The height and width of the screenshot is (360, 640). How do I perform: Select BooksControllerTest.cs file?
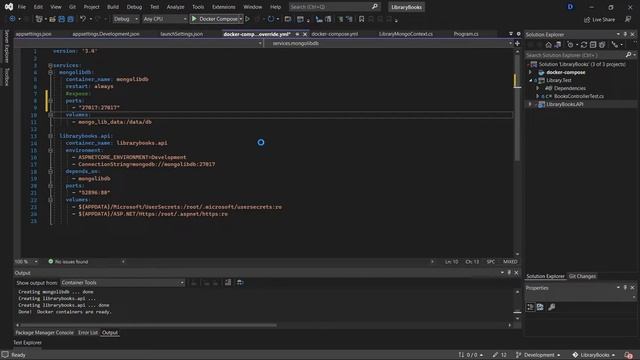[579, 96]
